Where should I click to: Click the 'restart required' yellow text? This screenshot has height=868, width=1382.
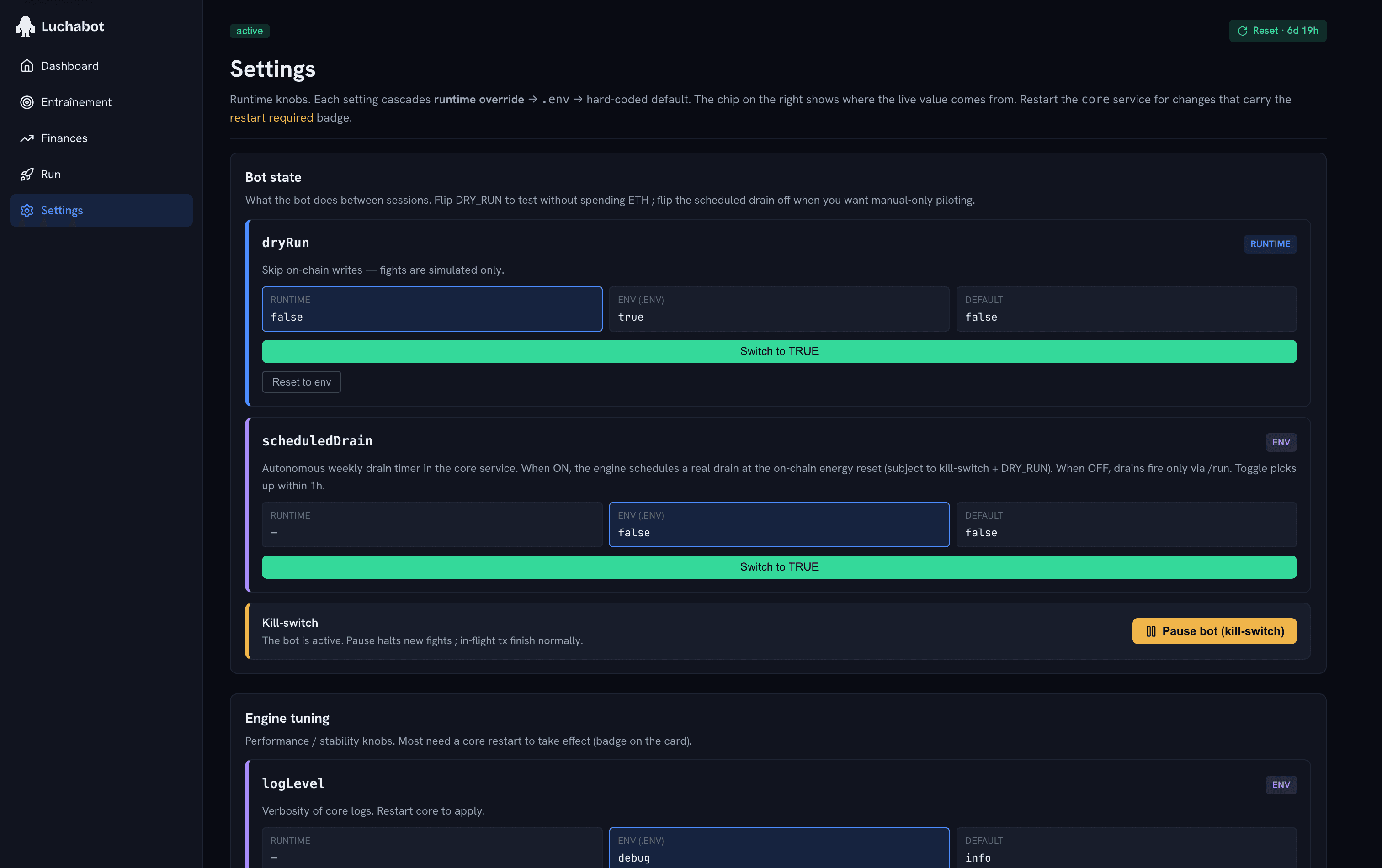coord(271,117)
